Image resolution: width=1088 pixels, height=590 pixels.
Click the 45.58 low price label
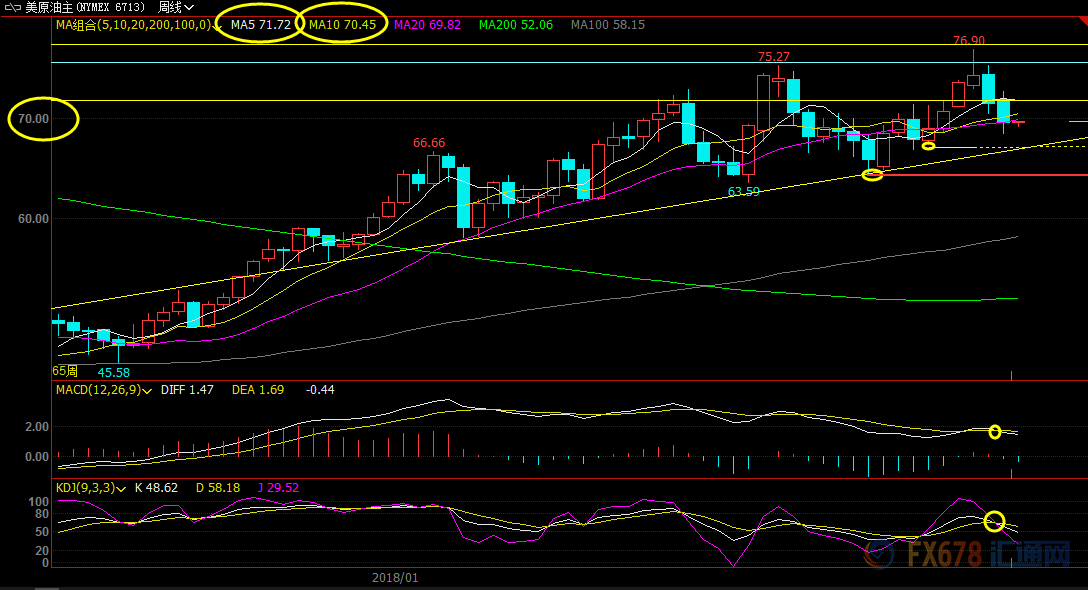click(113, 372)
